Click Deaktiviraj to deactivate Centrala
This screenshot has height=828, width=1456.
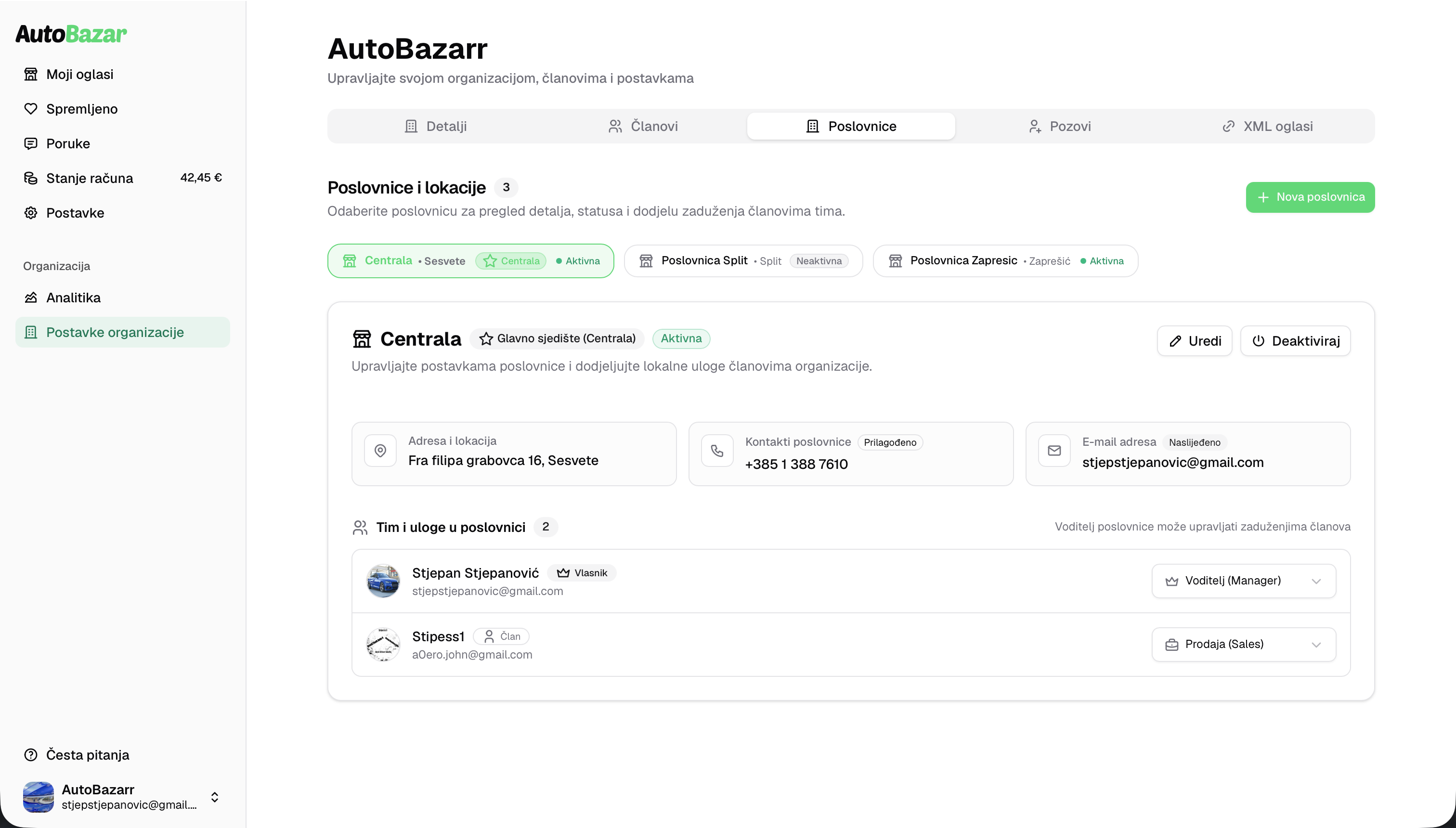(x=1295, y=341)
